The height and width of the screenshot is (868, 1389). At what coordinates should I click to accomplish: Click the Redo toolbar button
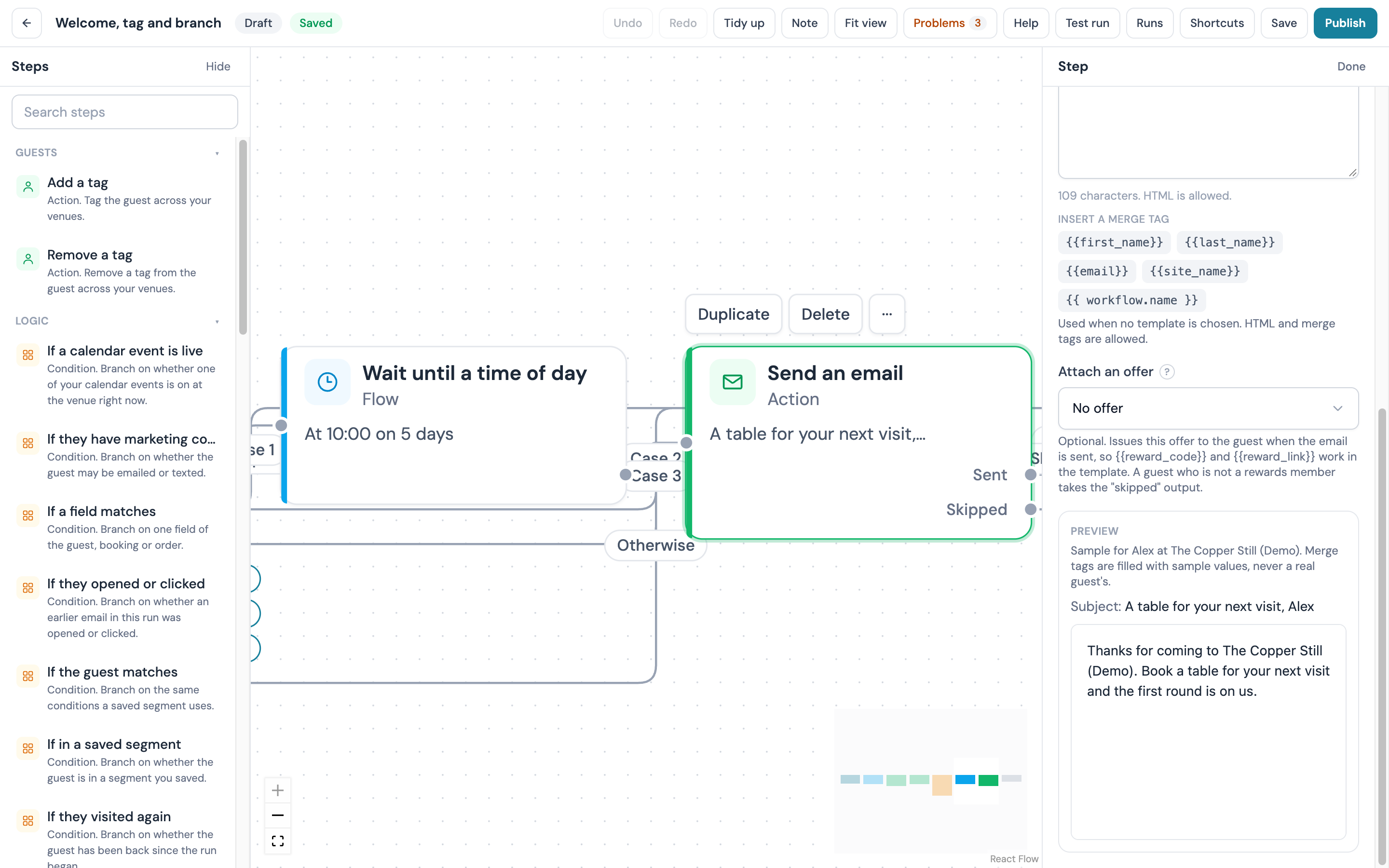click(683, 23)
